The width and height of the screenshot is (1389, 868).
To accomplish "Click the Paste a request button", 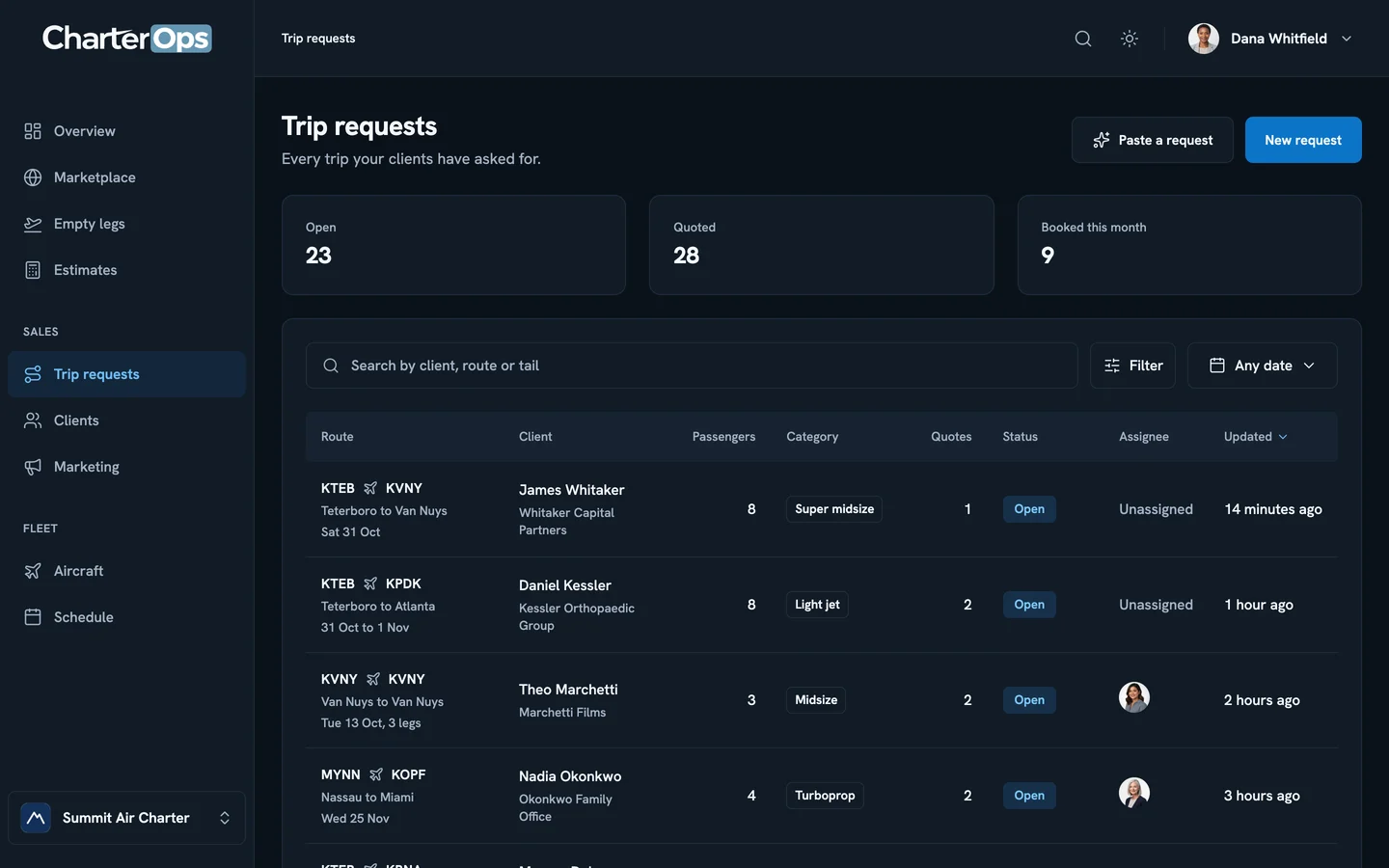I will click(1152, 140).
